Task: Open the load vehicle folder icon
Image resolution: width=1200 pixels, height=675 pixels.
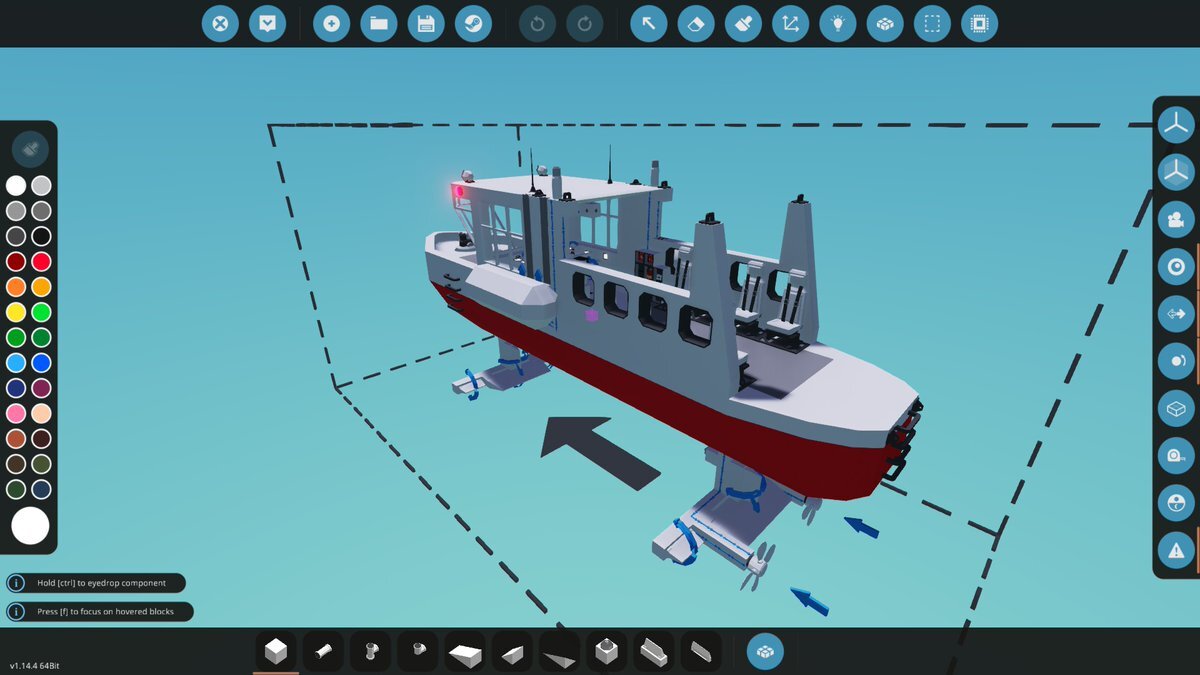Action: point(379,23)
